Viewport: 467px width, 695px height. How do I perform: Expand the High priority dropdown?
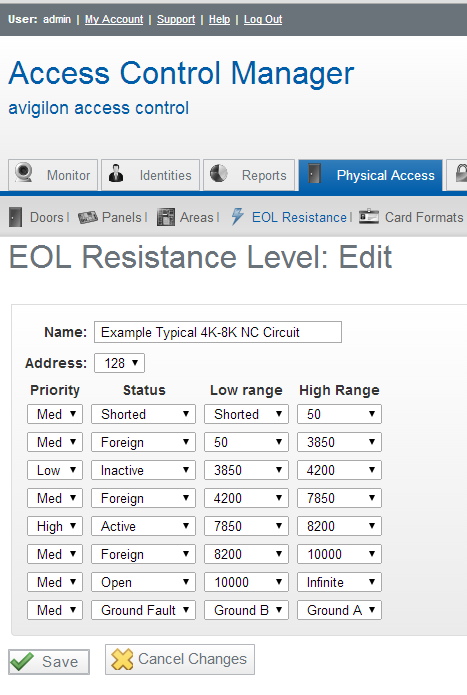(55, 526)
